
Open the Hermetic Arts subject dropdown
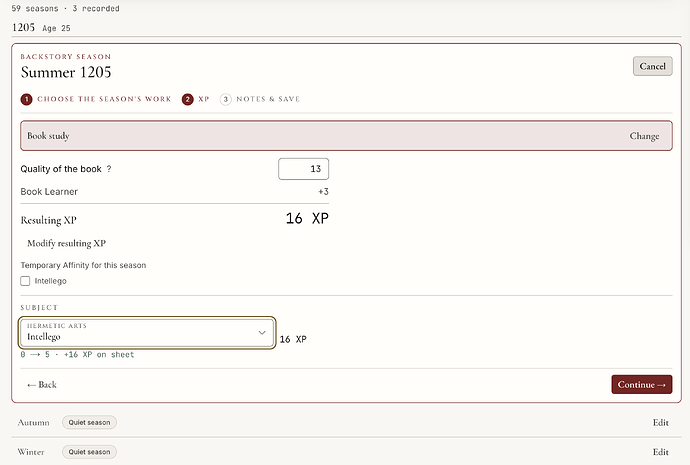147,332
